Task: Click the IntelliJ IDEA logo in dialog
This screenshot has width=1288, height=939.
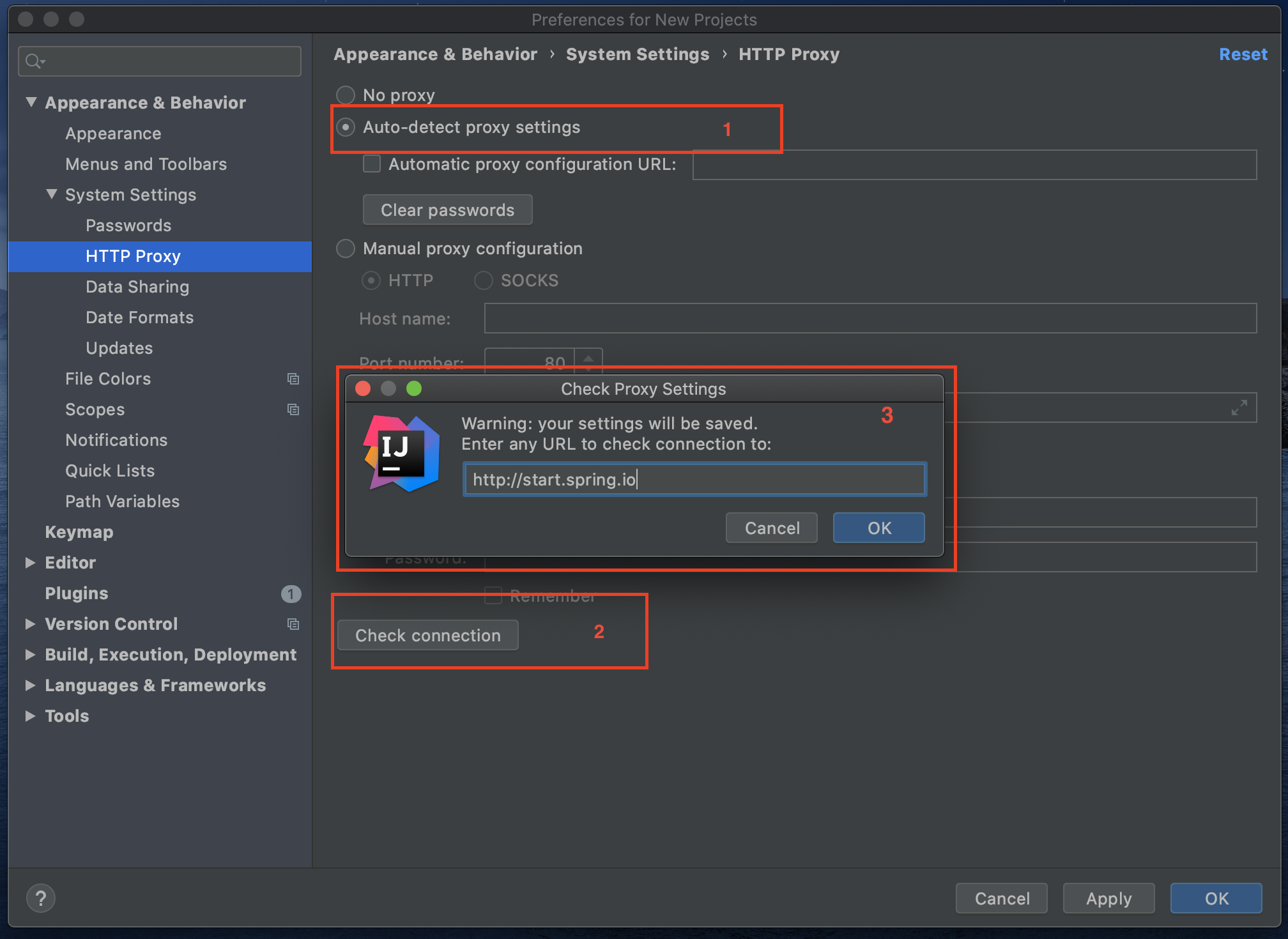Action: click(402, 453)
